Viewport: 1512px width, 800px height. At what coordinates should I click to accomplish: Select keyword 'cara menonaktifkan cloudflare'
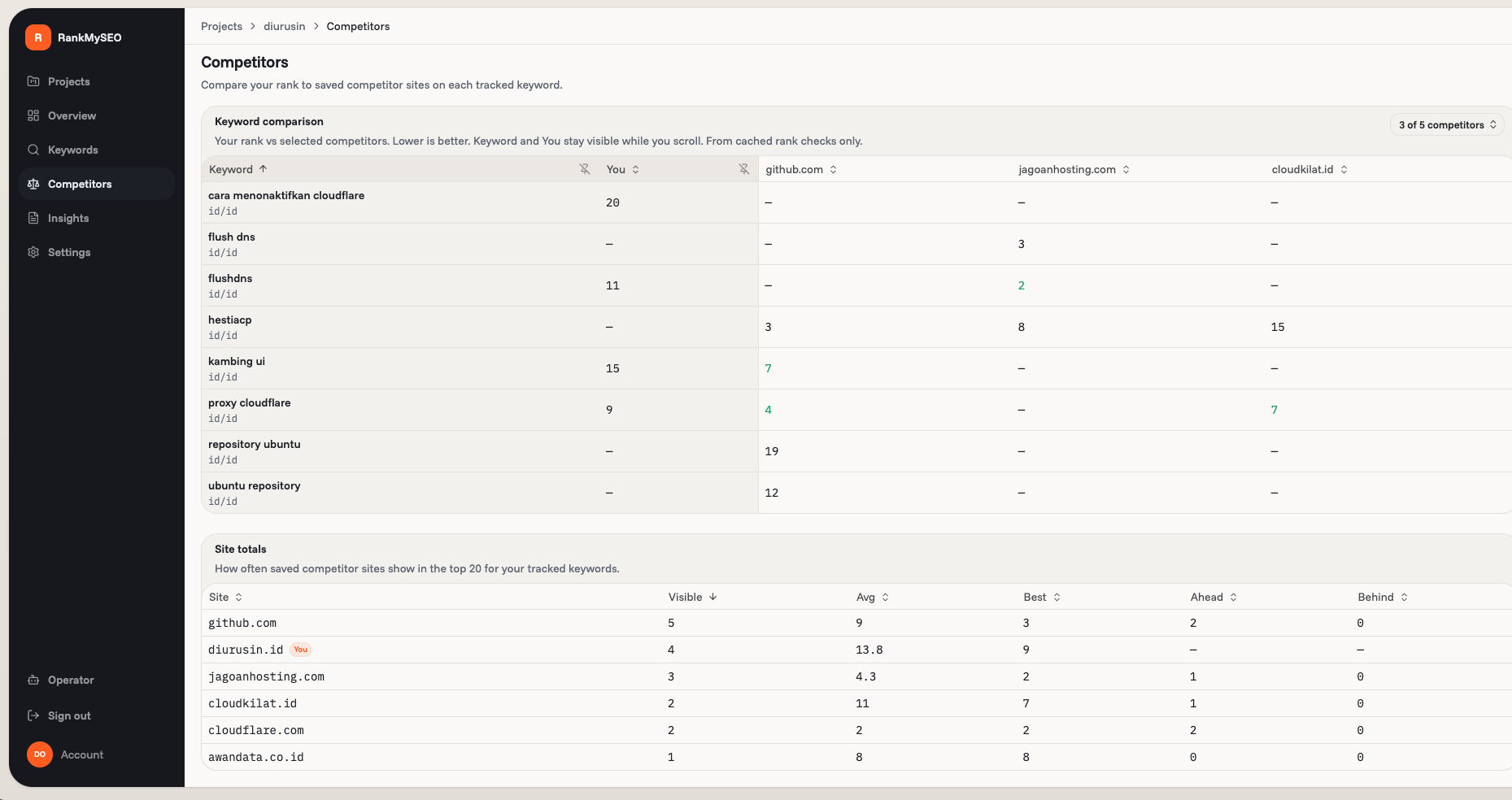[x=286, y=195]
